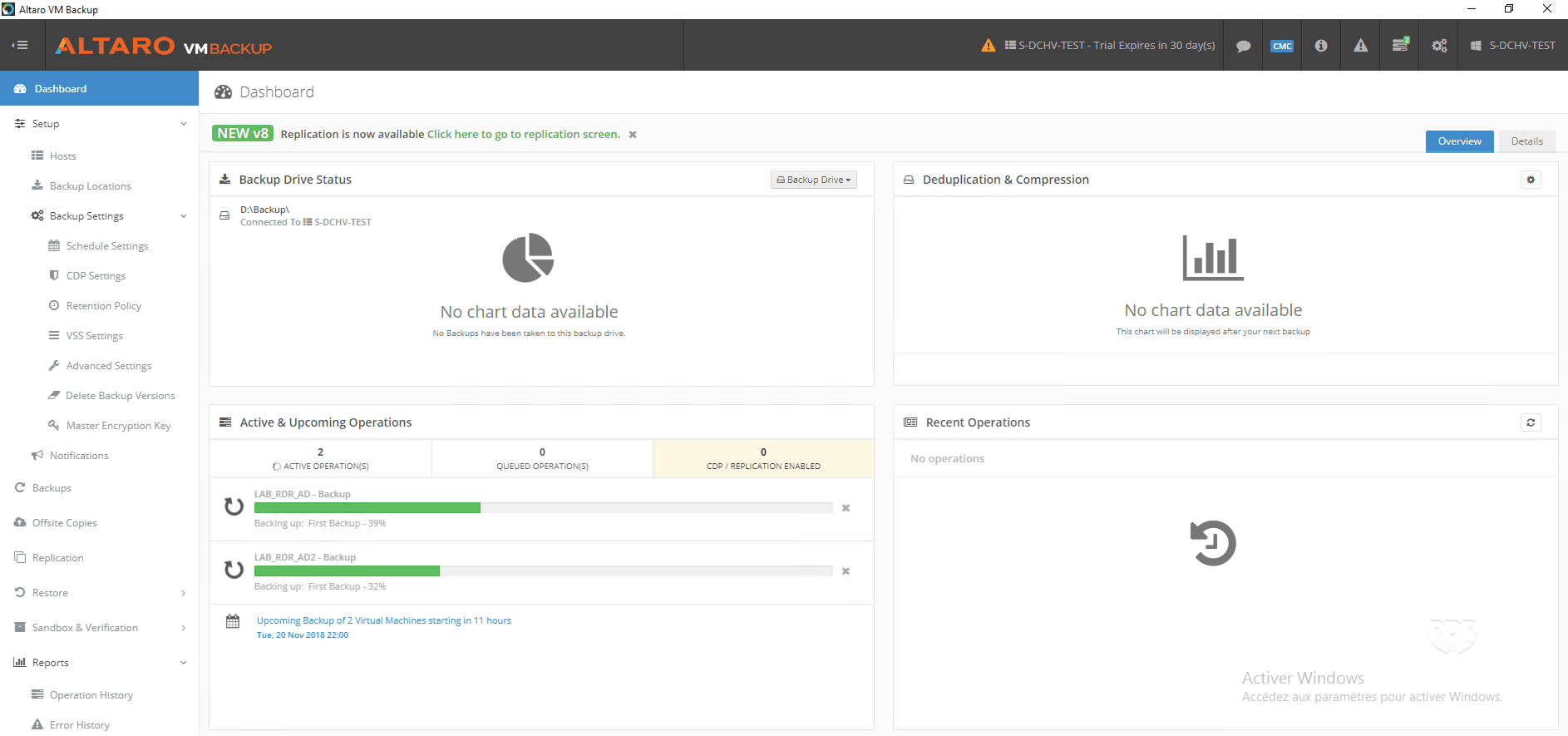This screenshot has width=1568, height=736.
Task: Open Hosts in the sidebar
Action: point(62,156)
